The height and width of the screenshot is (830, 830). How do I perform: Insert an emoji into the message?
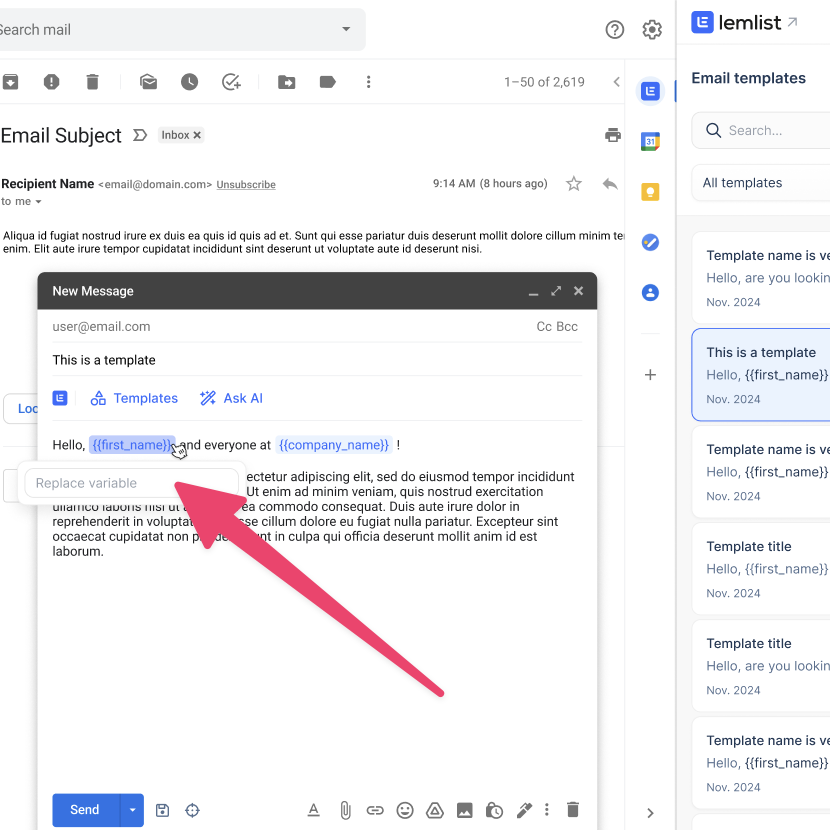pyautogui.click(x=405, y=810)
